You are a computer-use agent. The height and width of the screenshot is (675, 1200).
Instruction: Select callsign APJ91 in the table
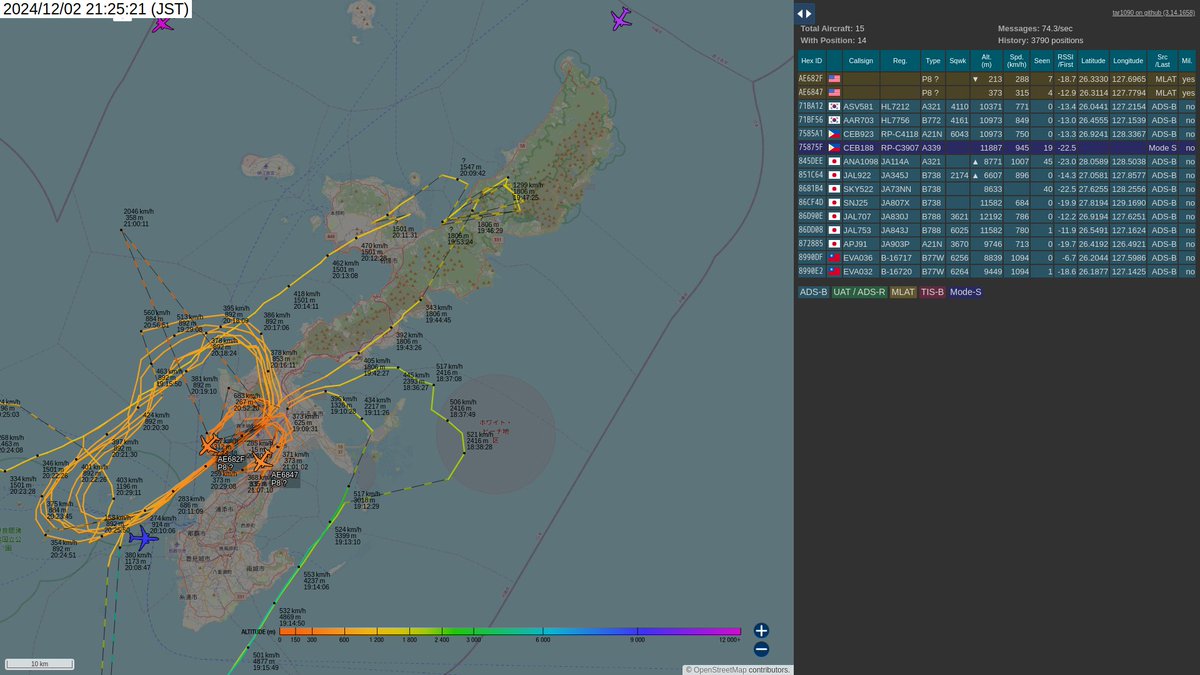coord(855,243)
